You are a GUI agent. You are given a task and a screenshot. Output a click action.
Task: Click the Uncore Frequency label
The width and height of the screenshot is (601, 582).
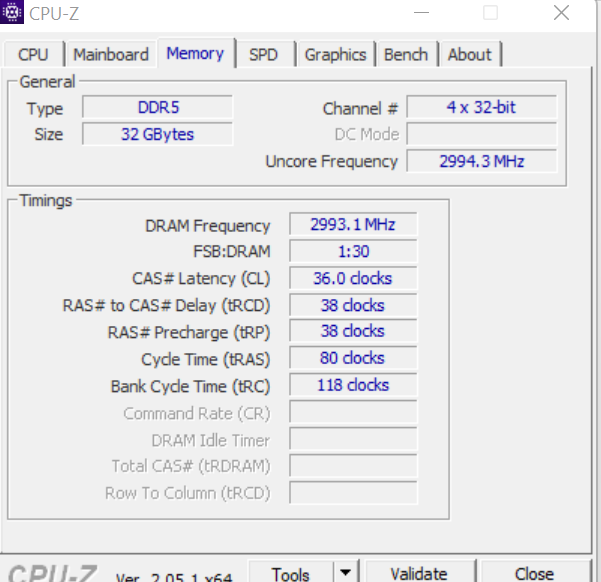point(332,161)
